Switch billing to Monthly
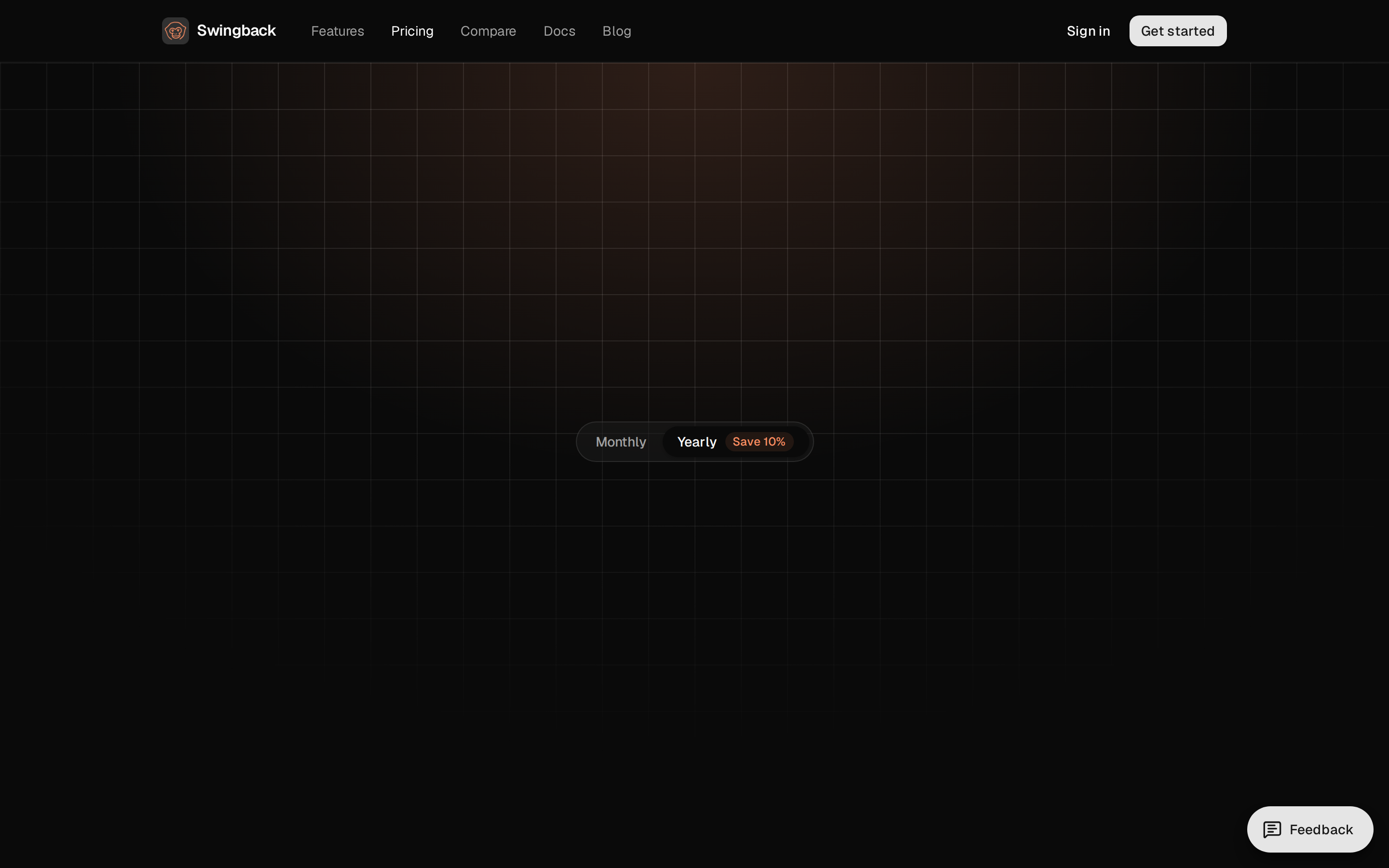The height and width of the screenshot is (868, 1389). [x=620, y=441]
